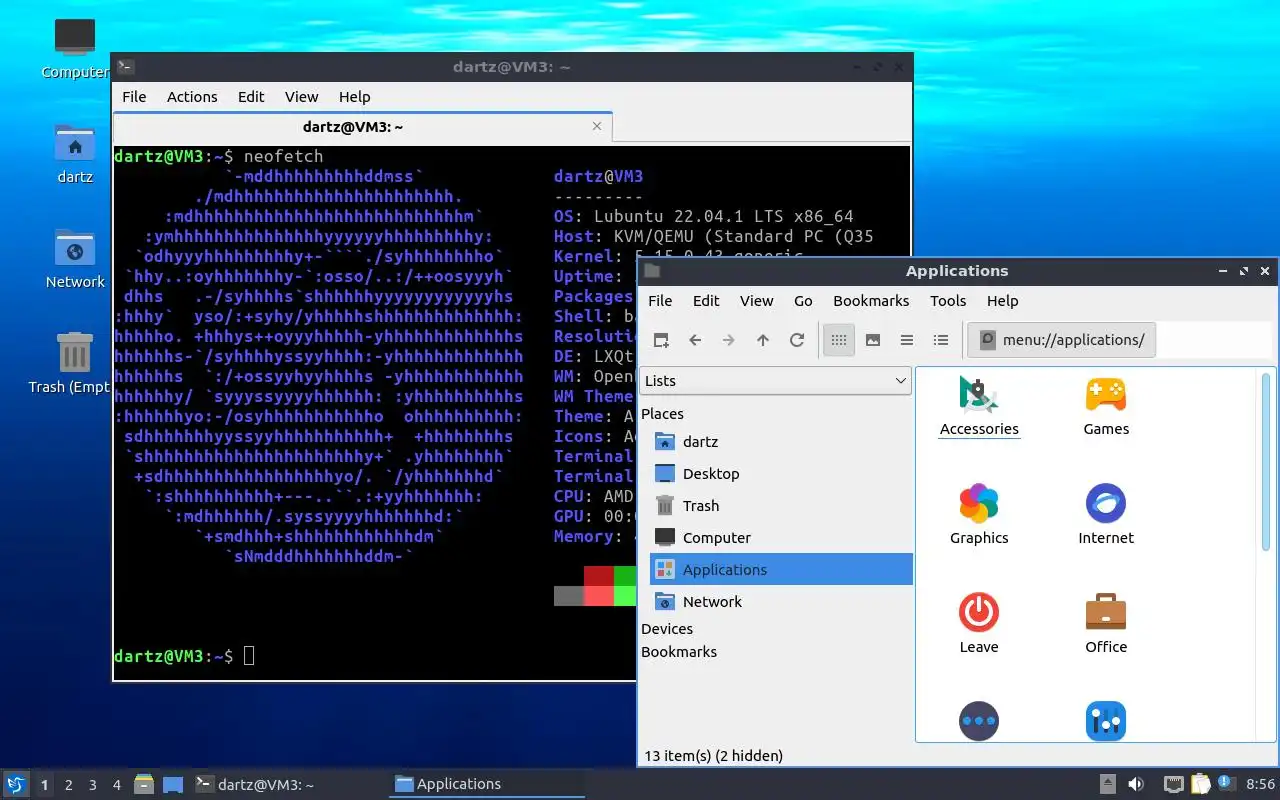The width and height of the screenshot is (1280, 800).
Task: Open new tab in file manager toolbar
Action: 661,340
